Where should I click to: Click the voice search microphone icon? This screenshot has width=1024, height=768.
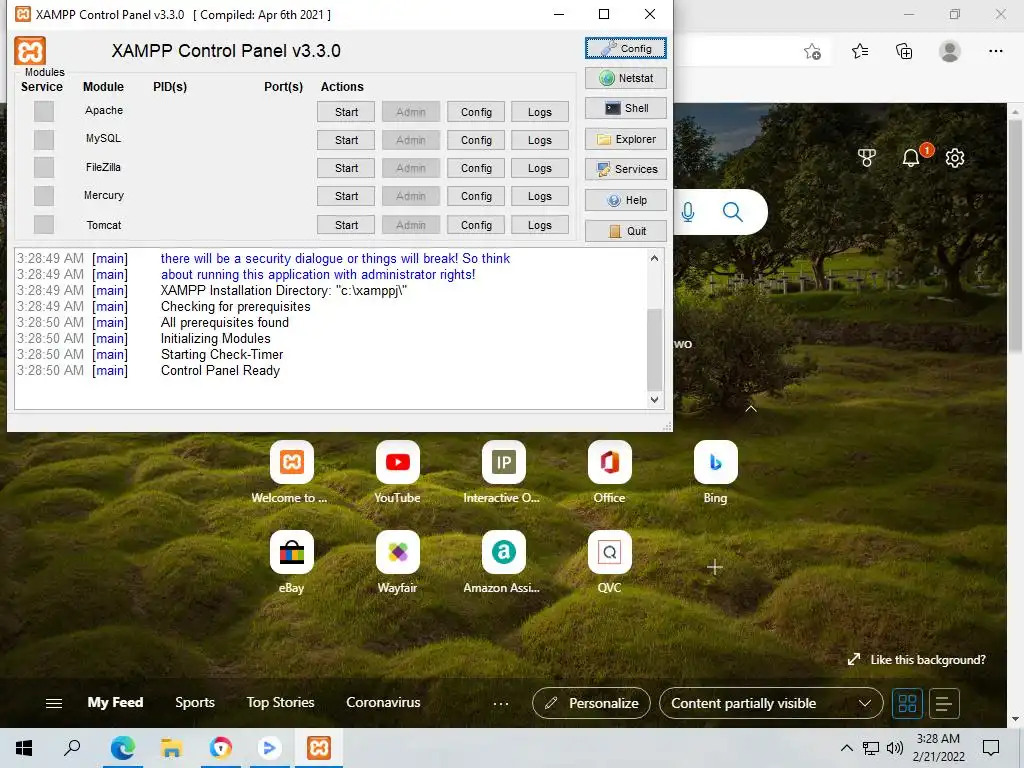688,212
